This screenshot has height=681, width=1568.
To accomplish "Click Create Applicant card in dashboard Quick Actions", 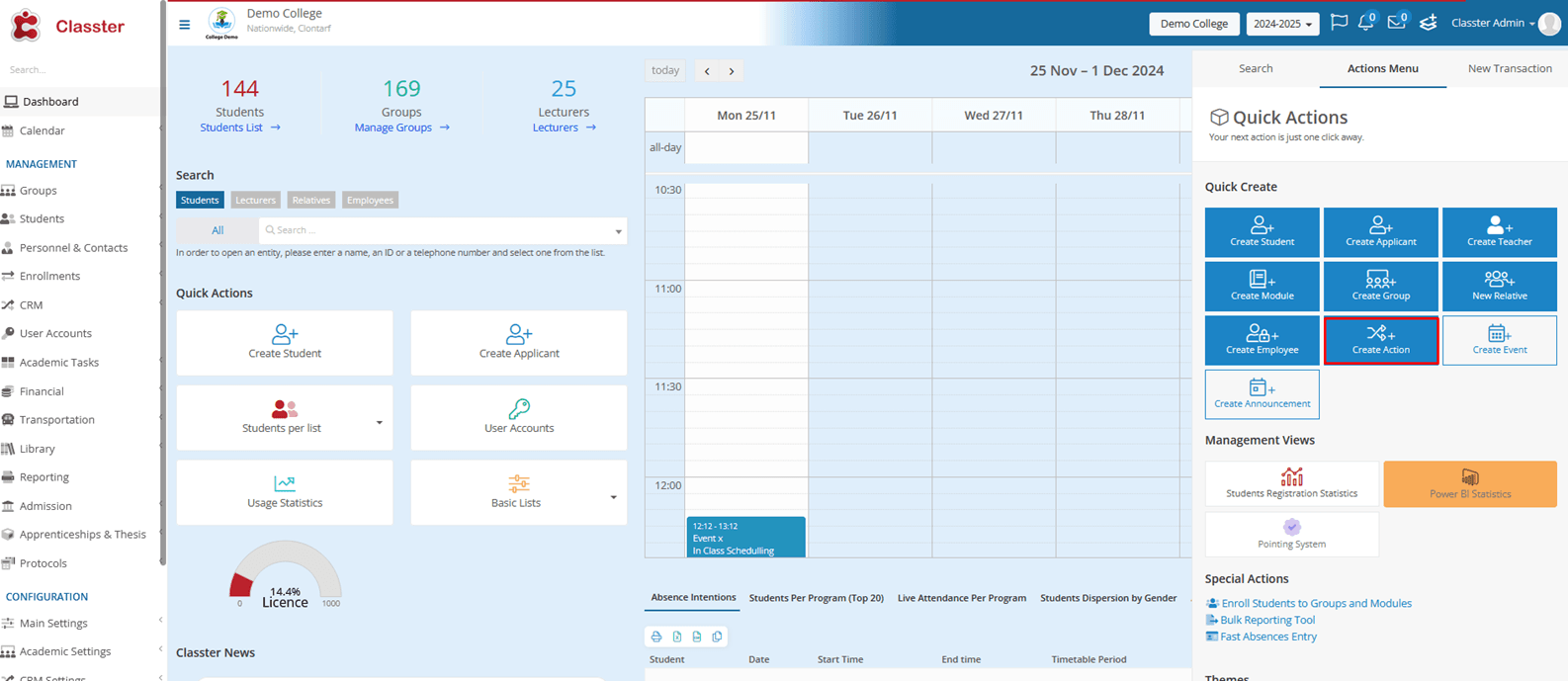I will [519, 343].
